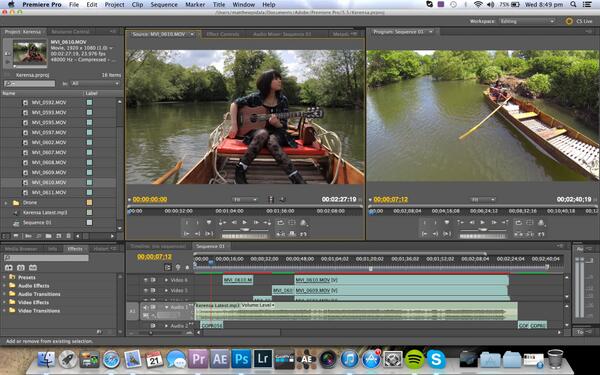Image resolution: width=600 pixels, height=375 pixels.
Task: Click the Set Encore Chapter Marker icon in timeline
Action: 178,267
